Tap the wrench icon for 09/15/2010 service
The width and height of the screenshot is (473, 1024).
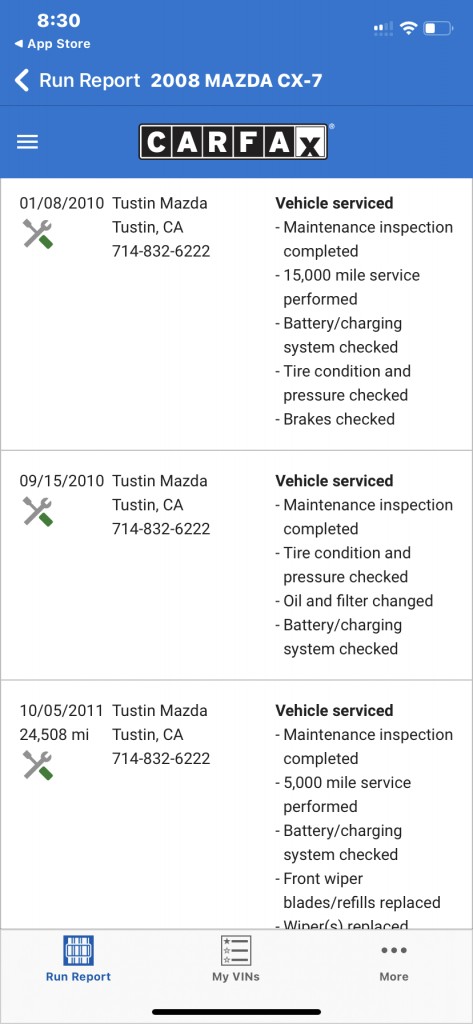38,511
